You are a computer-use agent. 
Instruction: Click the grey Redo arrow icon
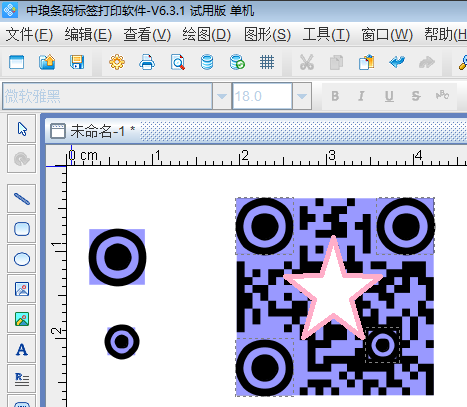427,62
